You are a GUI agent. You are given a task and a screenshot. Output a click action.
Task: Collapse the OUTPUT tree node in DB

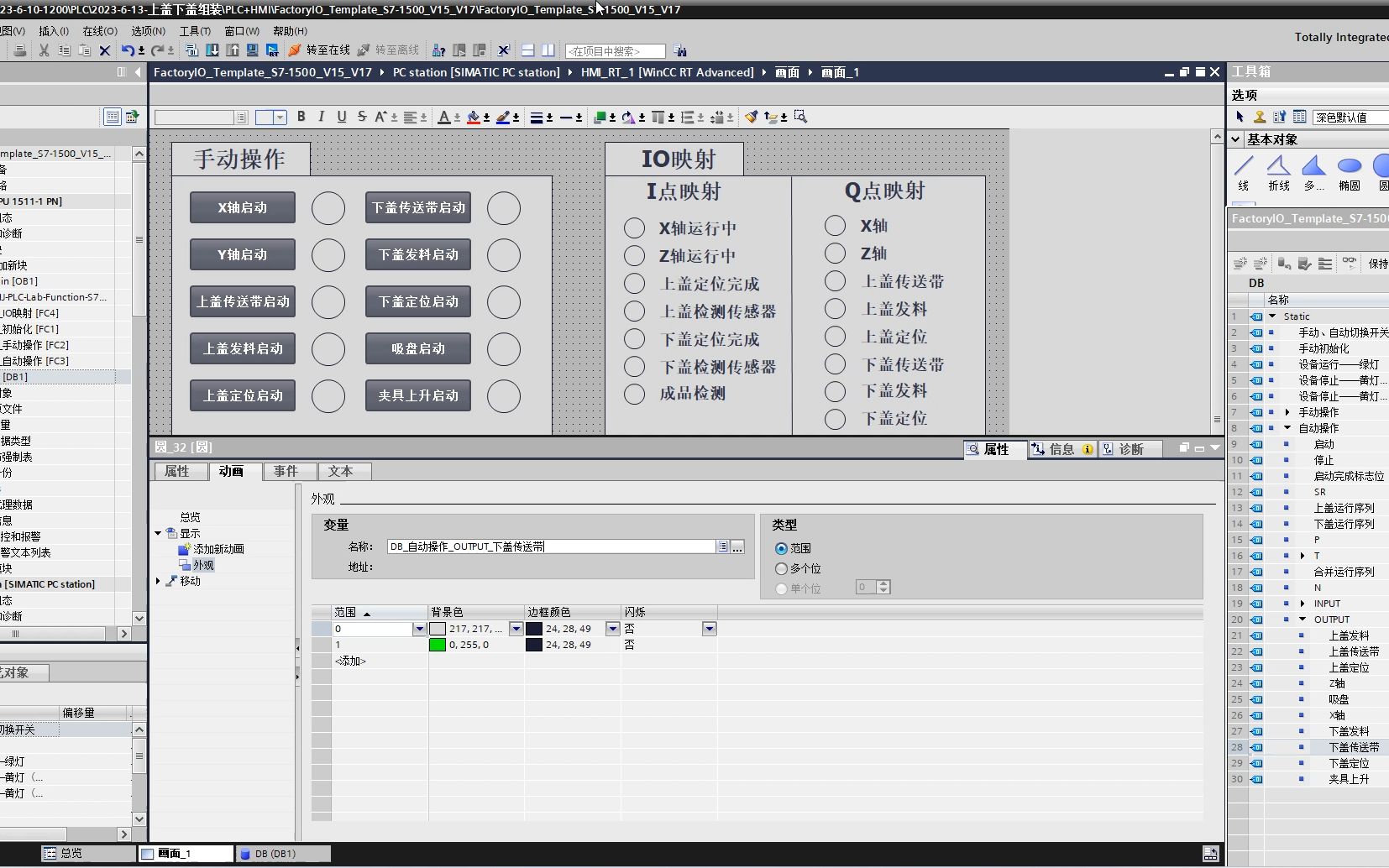[x=1303, y=620]
